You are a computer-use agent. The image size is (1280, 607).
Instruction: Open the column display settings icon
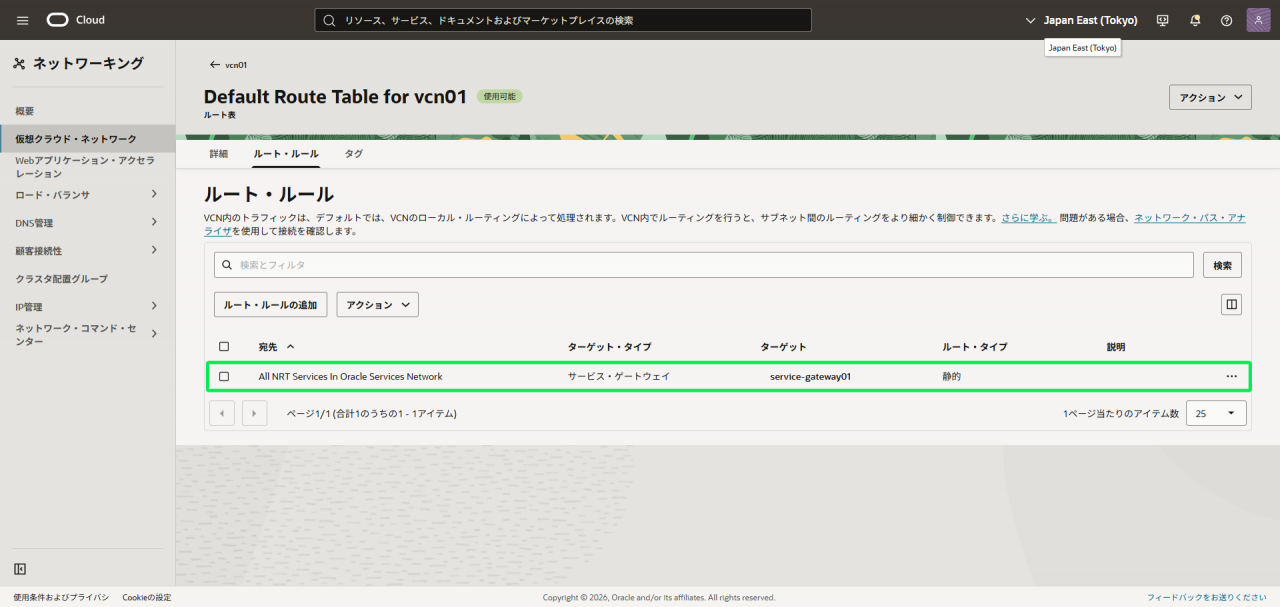point(1232,304)
